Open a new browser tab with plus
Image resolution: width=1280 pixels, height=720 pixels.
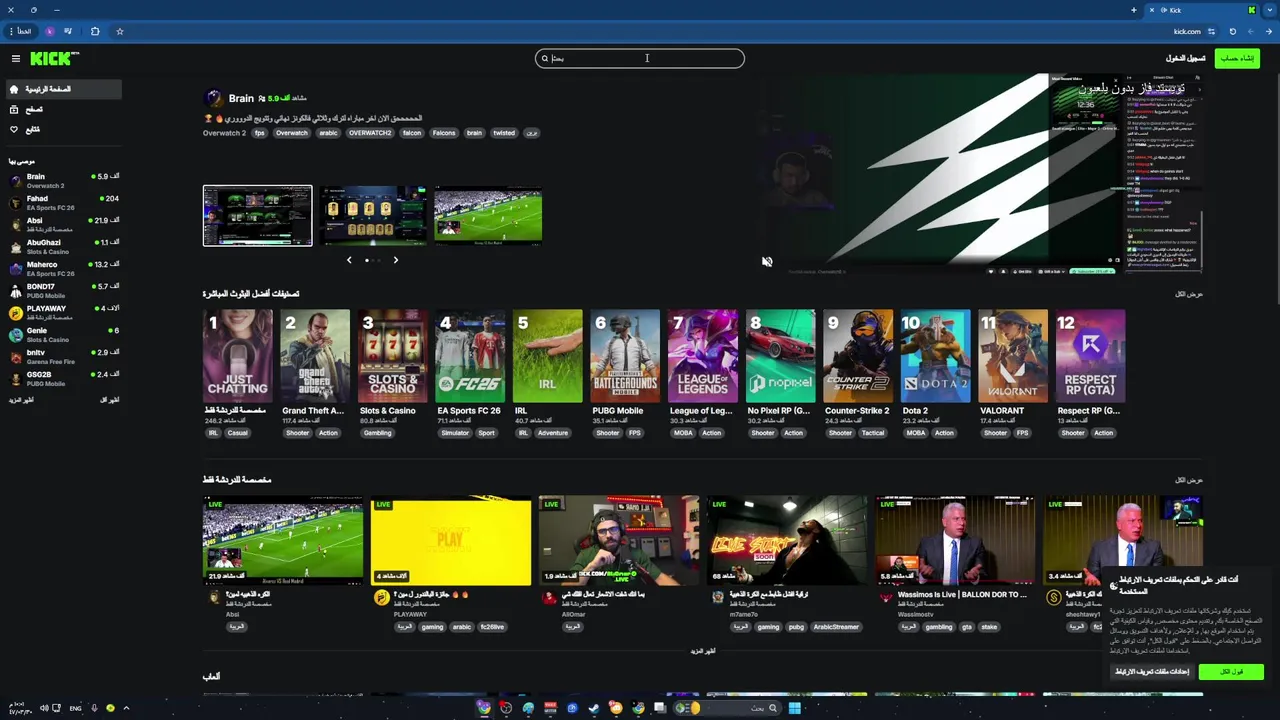coord(1133,10)
